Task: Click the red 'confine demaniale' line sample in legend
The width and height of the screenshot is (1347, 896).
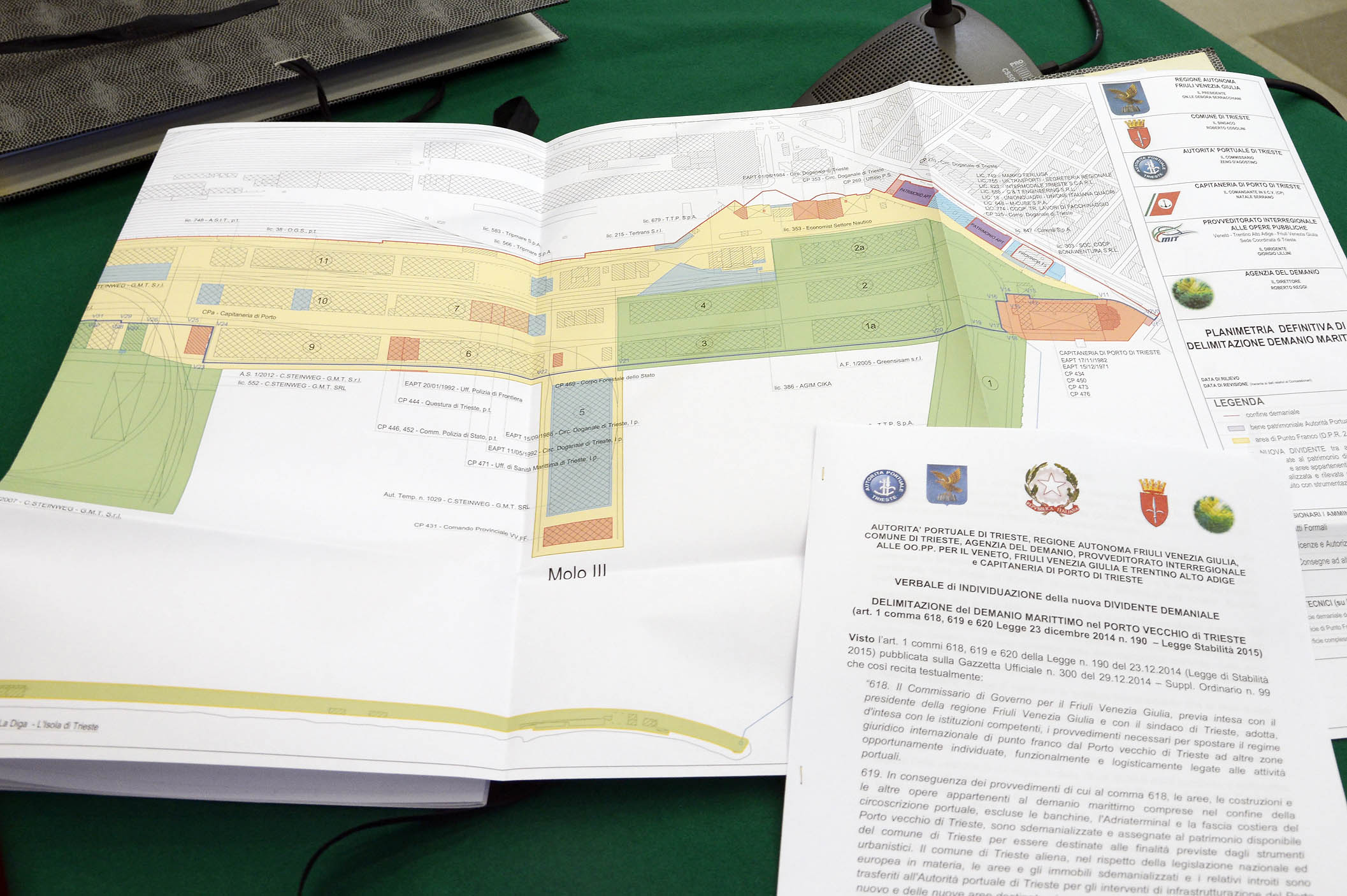Action: 1230,415
